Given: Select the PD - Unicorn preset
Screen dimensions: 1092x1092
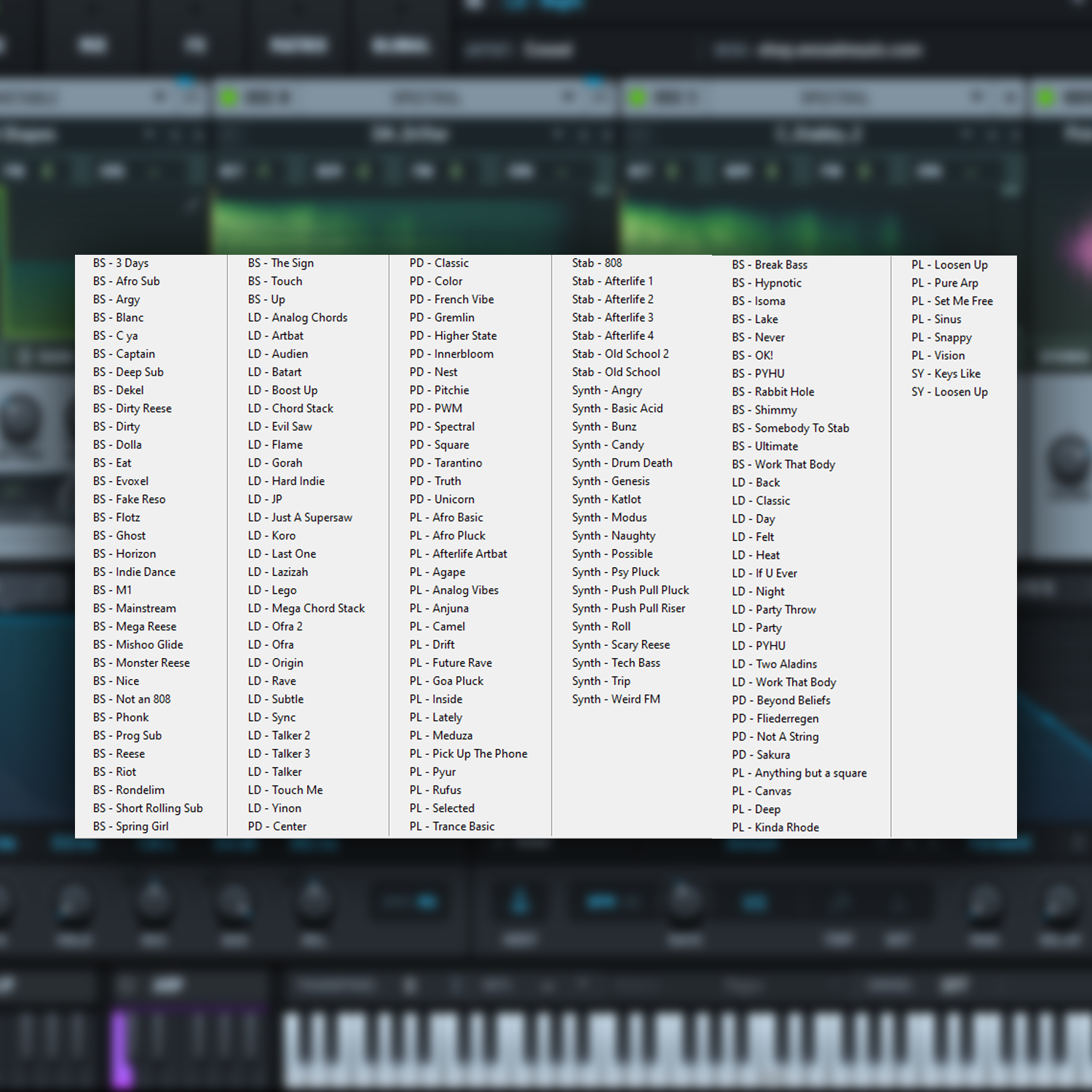Looking at the screenshot, I should click(441, 499).
